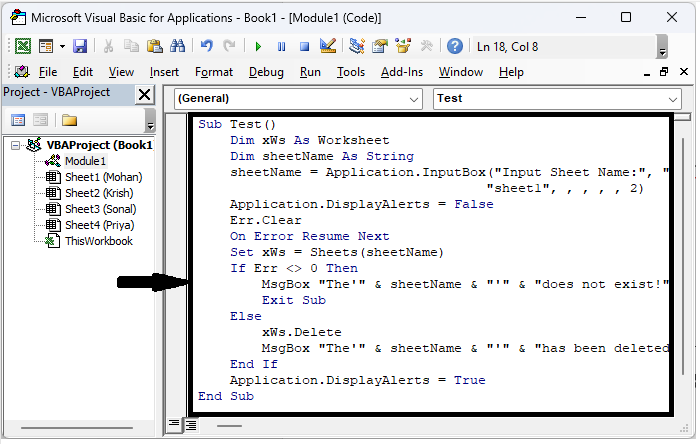
Task: Open the File menu
Action: pyautogui.click(x=48, y=72)
